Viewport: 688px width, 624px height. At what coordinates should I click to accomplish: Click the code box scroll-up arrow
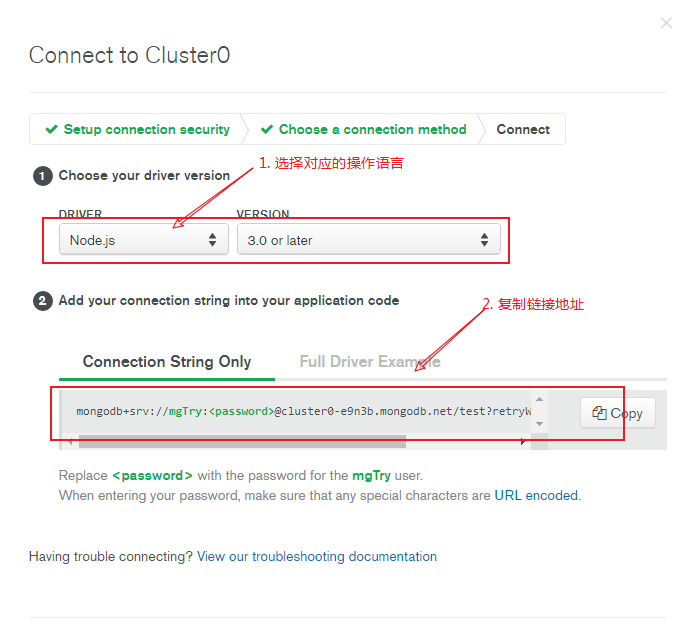(539, 399)
